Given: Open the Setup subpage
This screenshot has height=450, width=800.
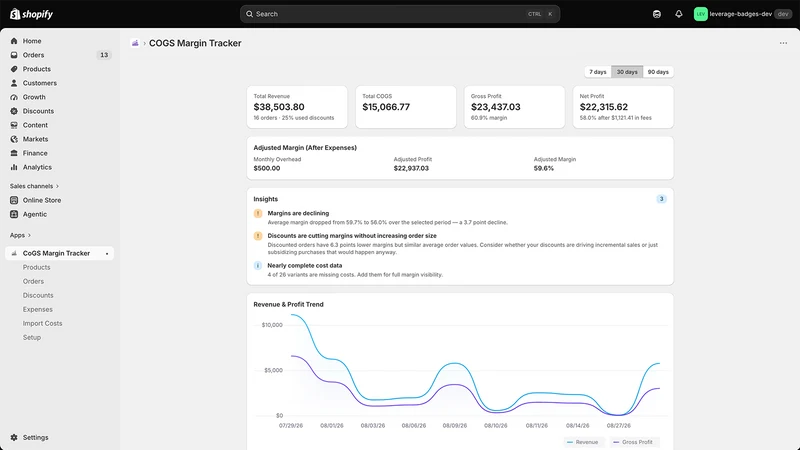Looking at the screenshot, I should [x=32, y=338].
